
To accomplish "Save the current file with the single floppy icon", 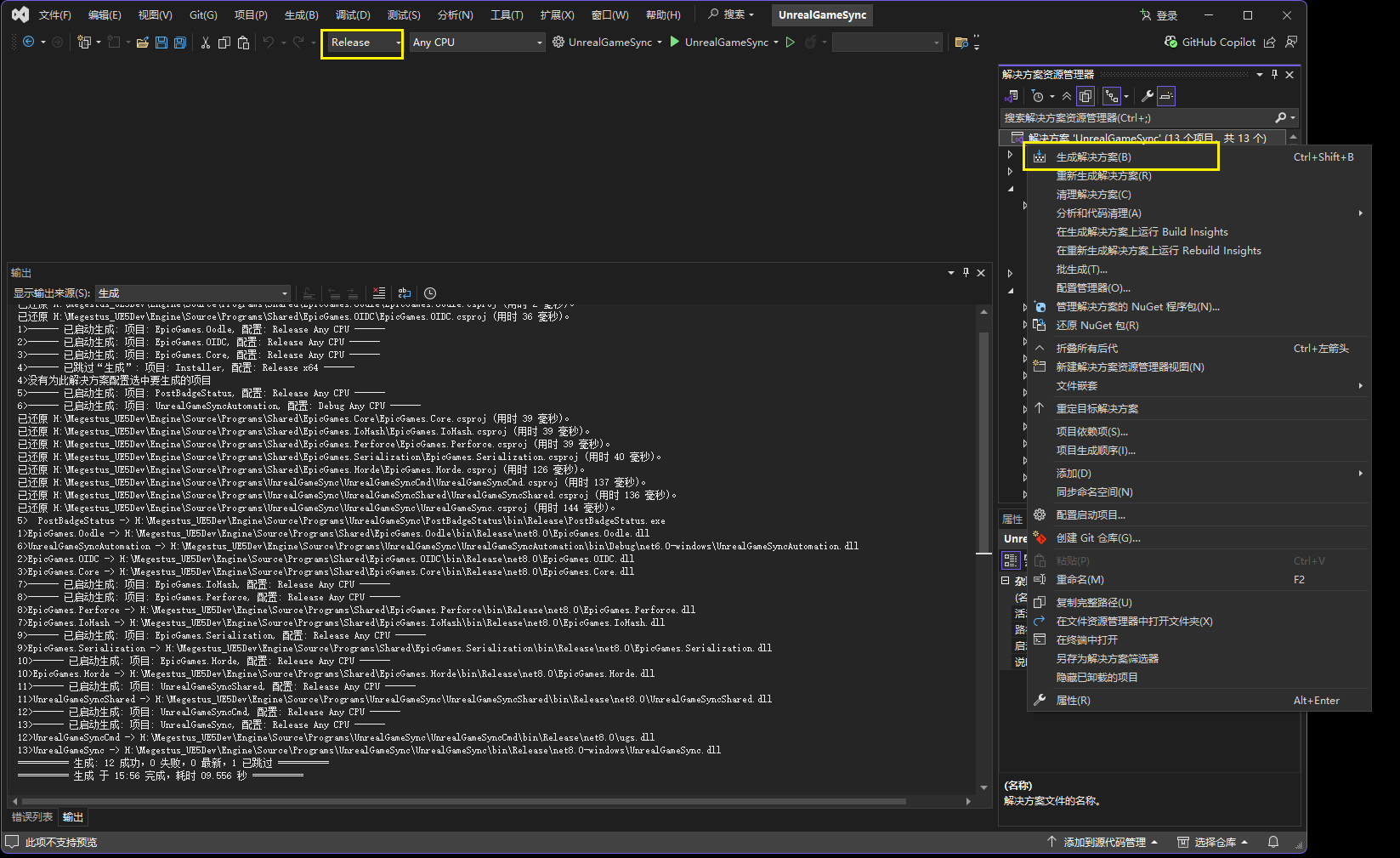I will pos(162,42).
